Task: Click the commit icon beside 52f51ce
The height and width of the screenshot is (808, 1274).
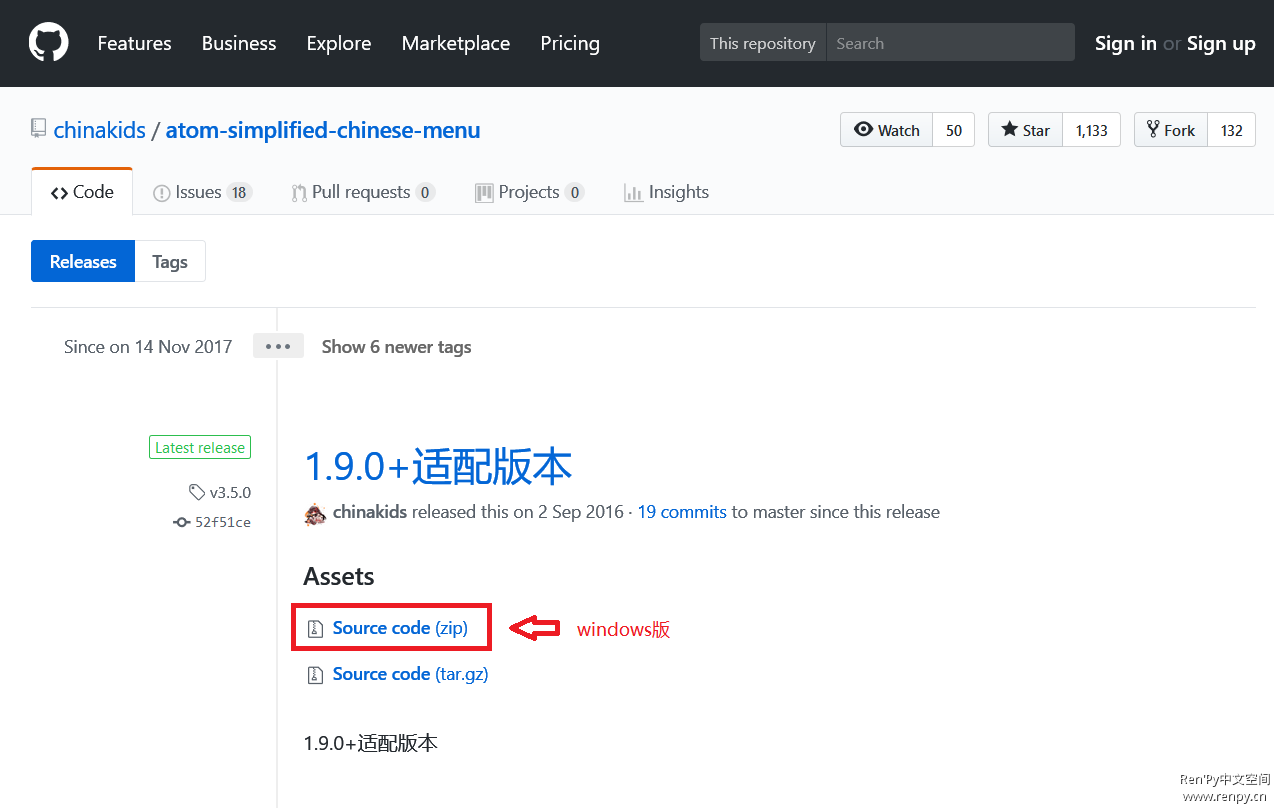Action: coord(181,522)
